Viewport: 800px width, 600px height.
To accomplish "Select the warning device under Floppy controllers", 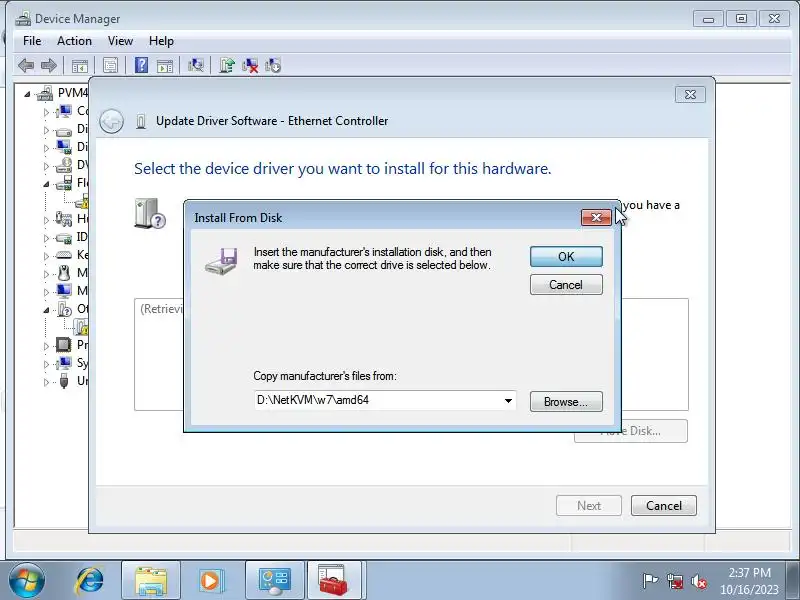I will click(x=82, y=202).
